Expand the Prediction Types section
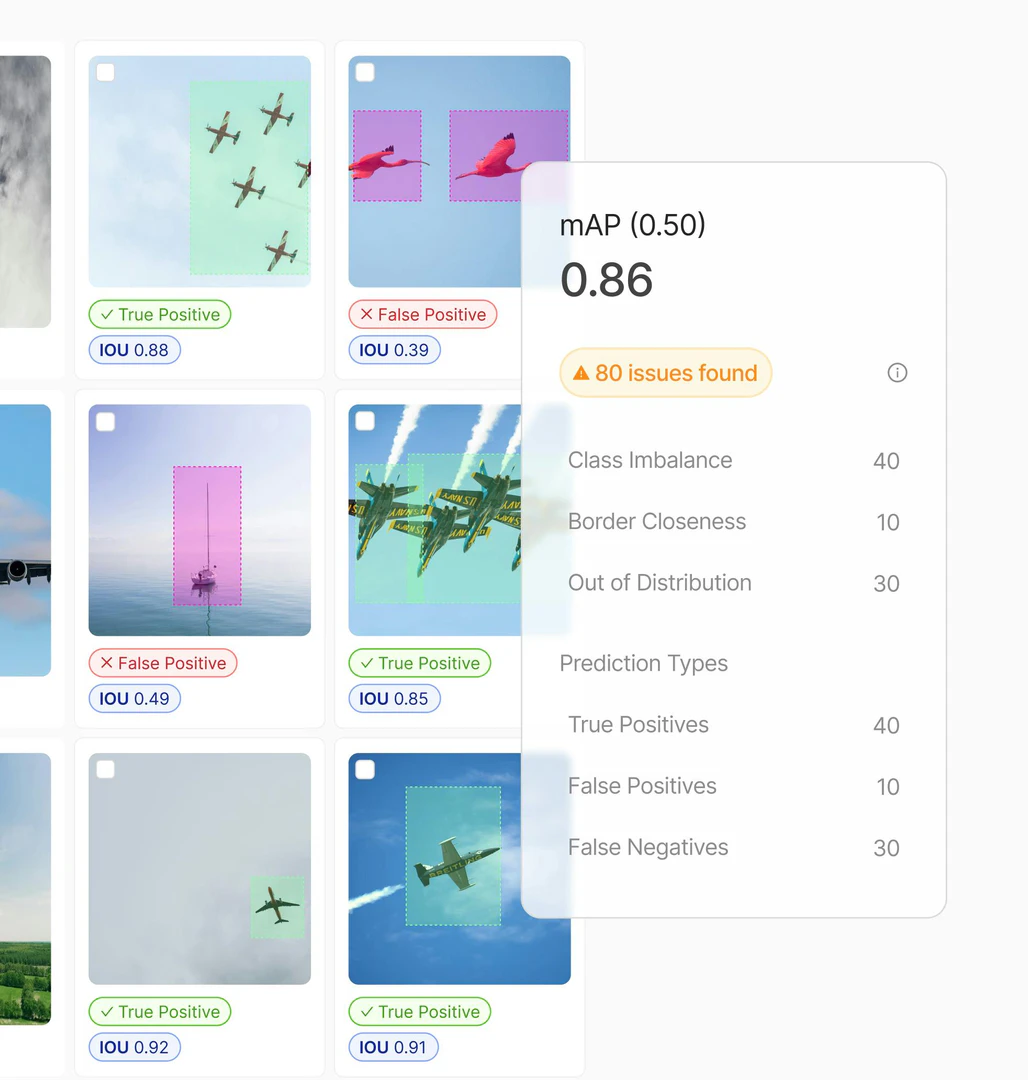Screen dimensions: 1028x1080 [x=643, y=663]
